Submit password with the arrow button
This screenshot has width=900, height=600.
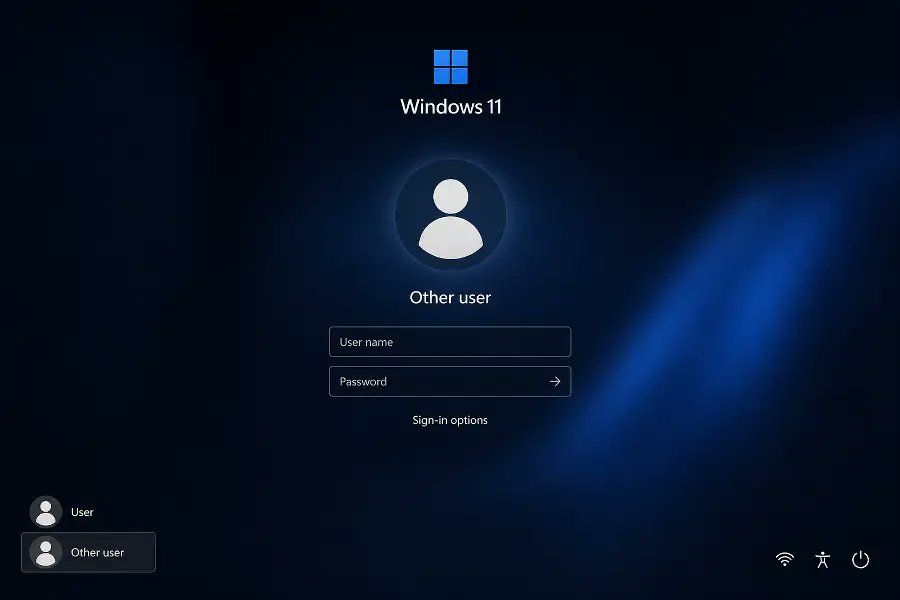pos(555,381)
